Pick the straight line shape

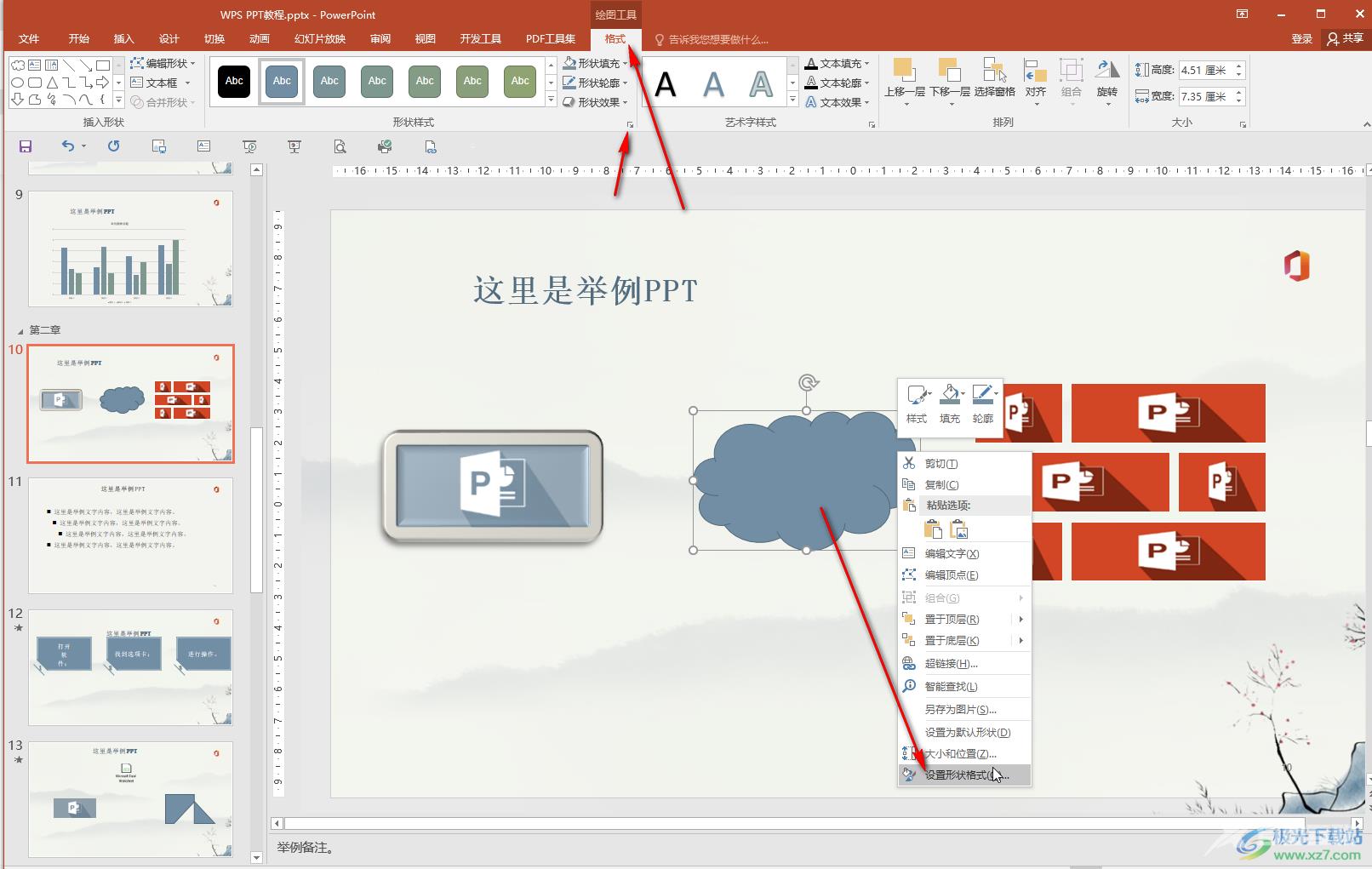pos(68,65)
